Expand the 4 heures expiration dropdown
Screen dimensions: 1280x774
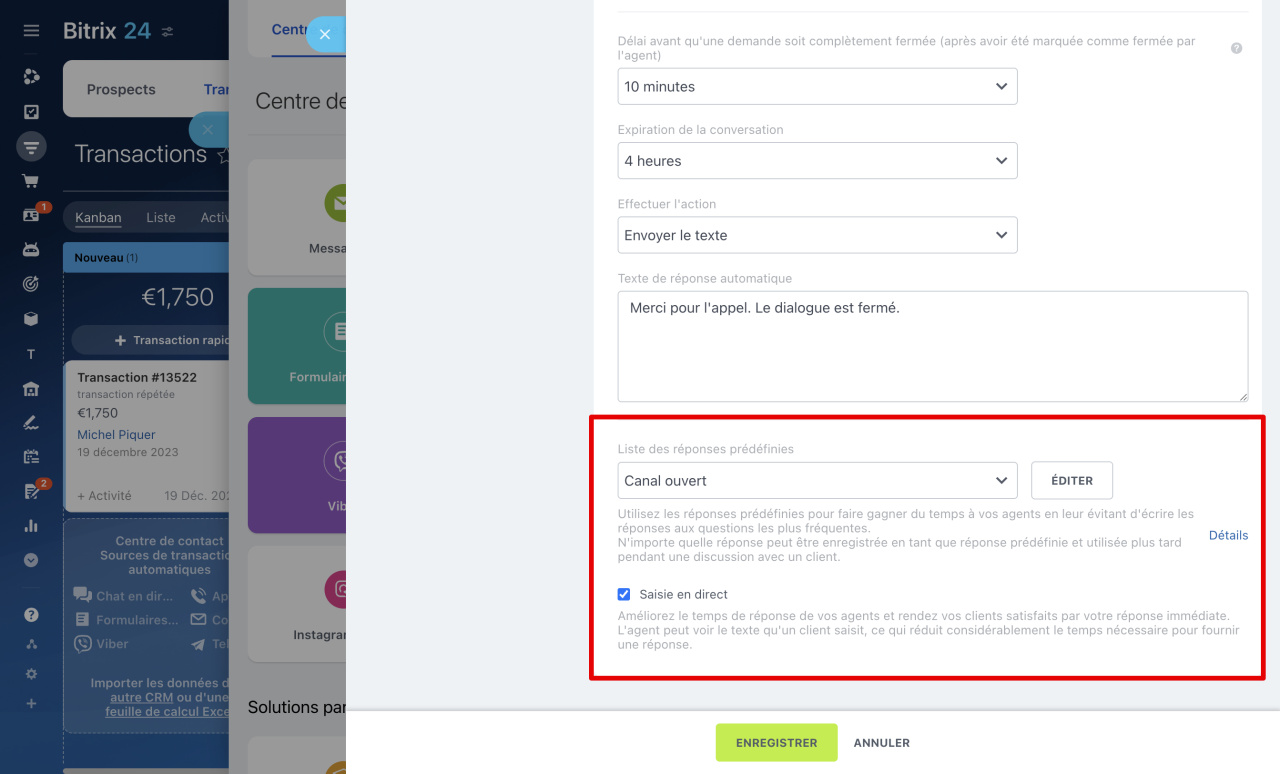pos(817,161)
